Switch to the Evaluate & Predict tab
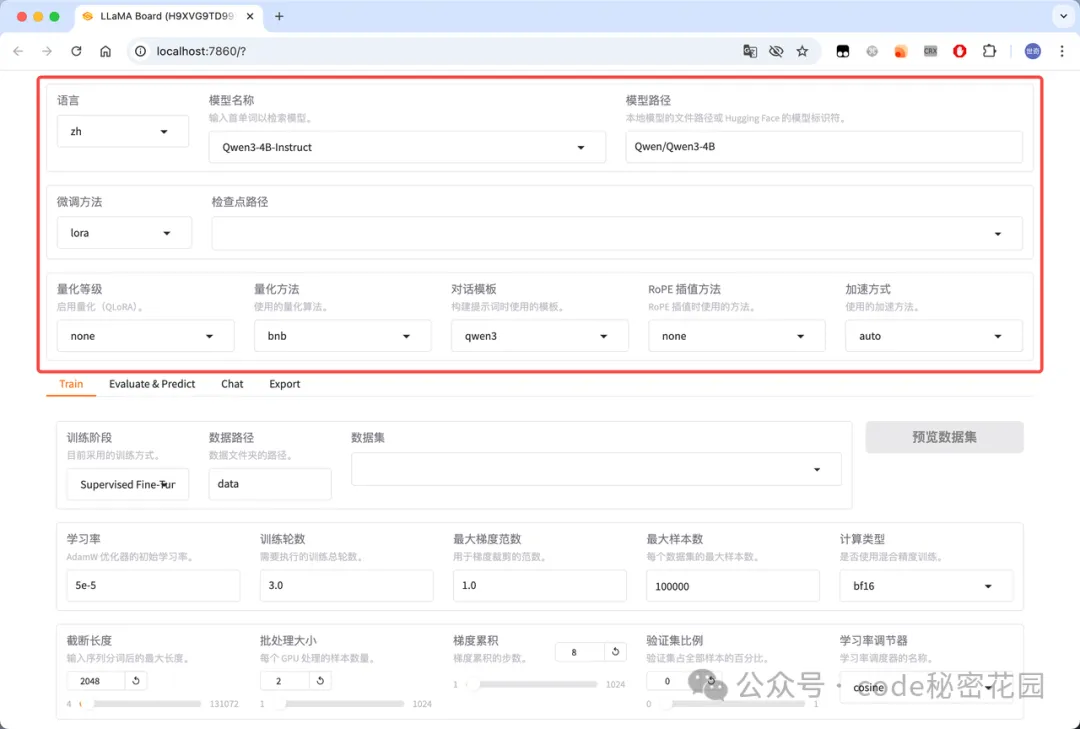Image resolution: width=1080 pixels, height=729 pixels. click(x=152, y=384)
